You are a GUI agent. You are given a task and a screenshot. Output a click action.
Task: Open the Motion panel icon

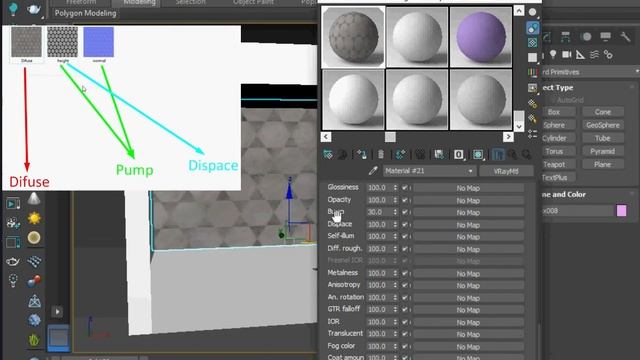point(587,37)
